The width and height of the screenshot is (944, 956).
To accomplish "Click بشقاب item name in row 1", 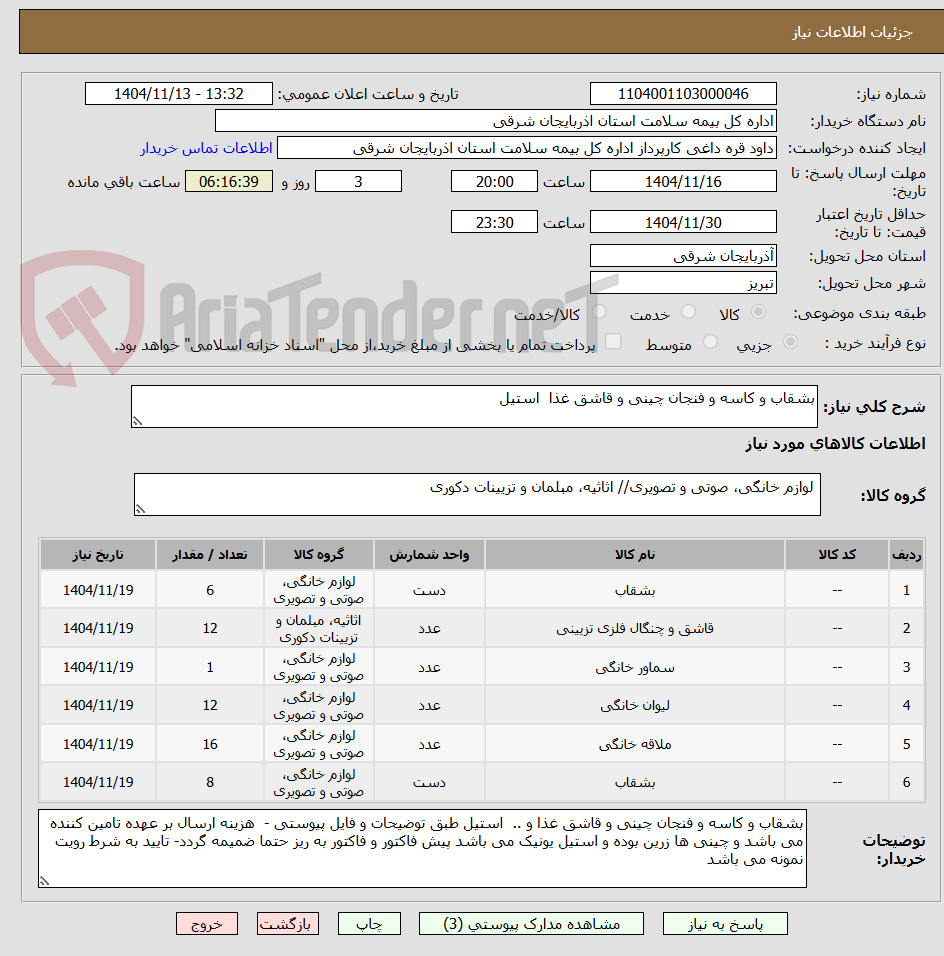I will pyautogui.click(x=635, y=590).
